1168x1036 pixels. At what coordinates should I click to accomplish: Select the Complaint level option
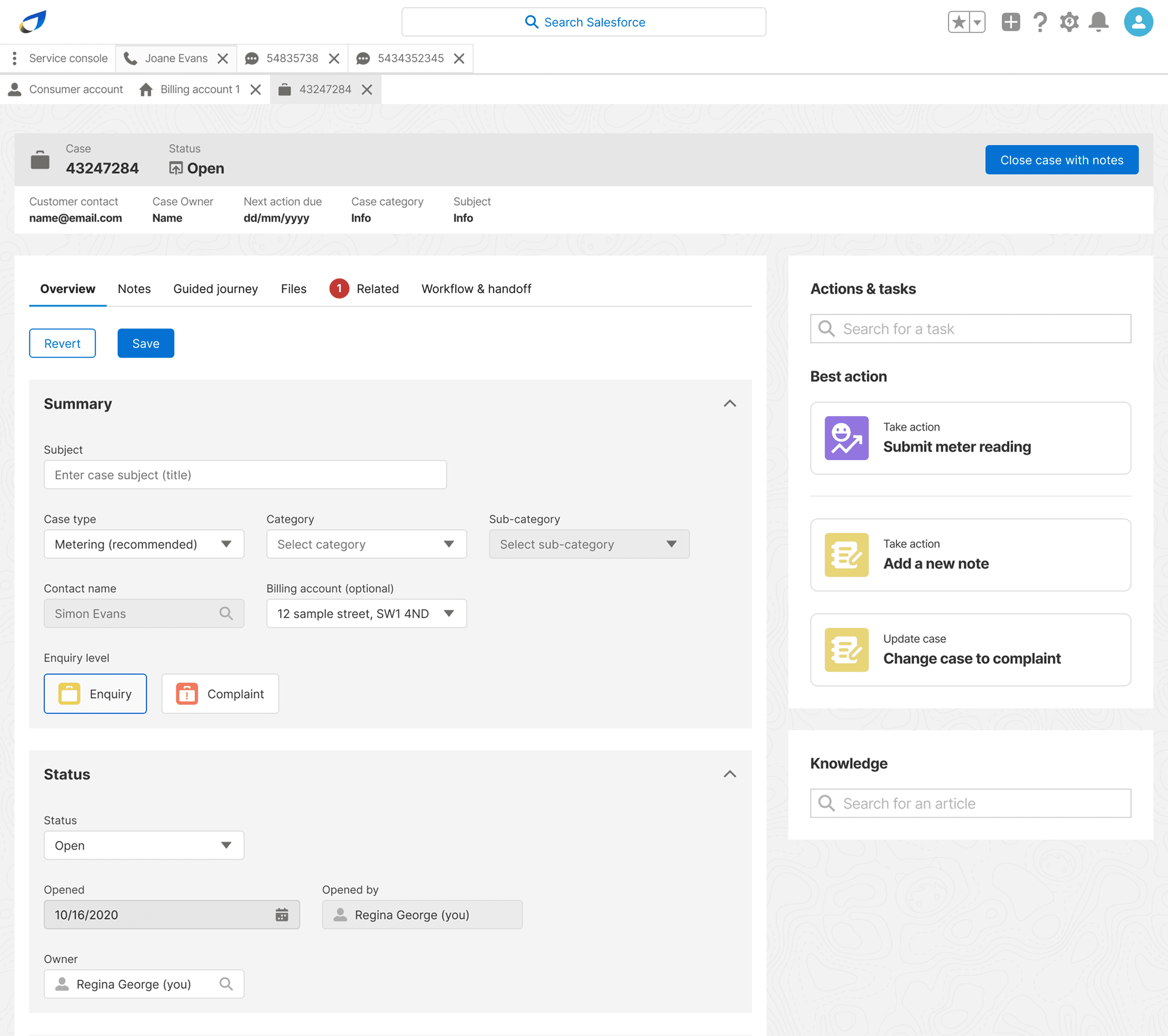[x=220, y=694]
